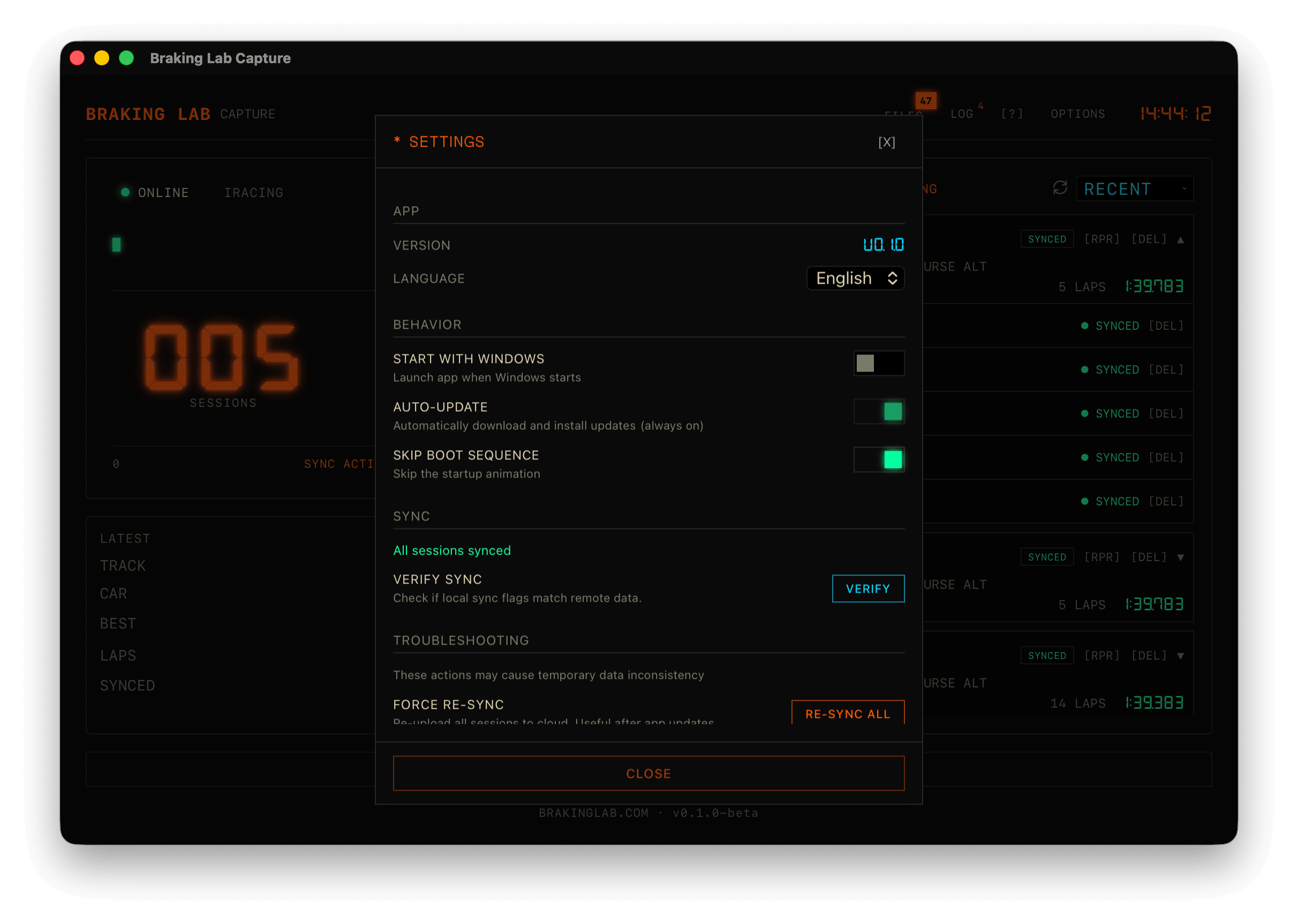
Task: Click the refresh icon beside the RECENT dropdown
Action: (x=1060, y=188)
